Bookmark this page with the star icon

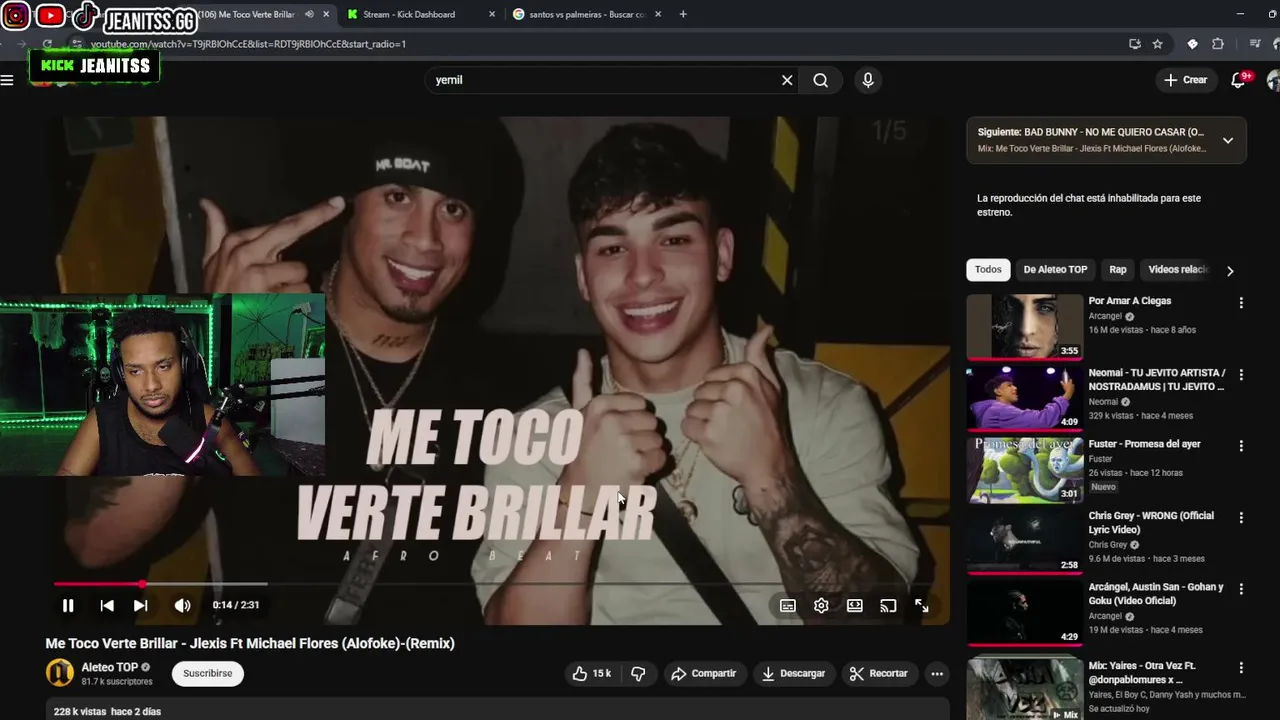1157,44
